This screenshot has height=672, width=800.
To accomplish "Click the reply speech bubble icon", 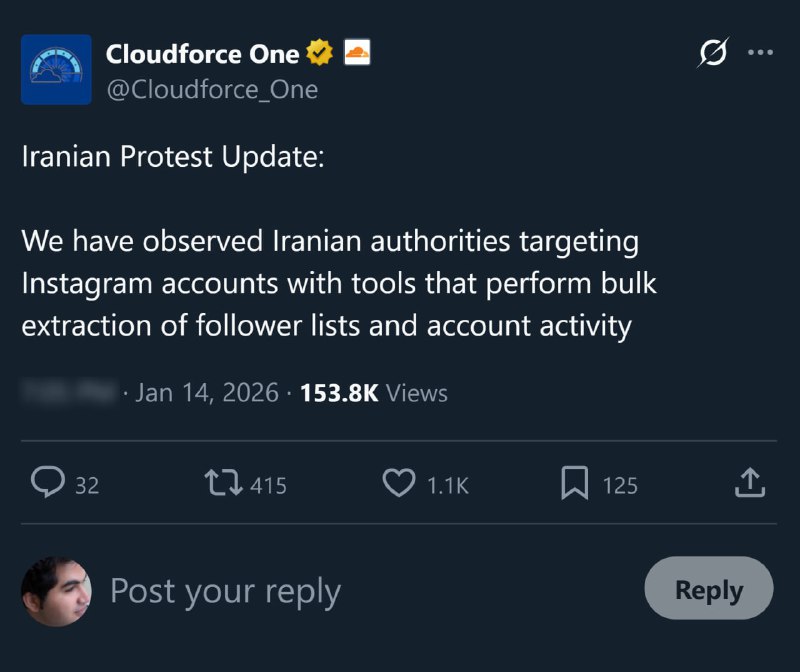I will pyautogui.click(x=47, y=484).
